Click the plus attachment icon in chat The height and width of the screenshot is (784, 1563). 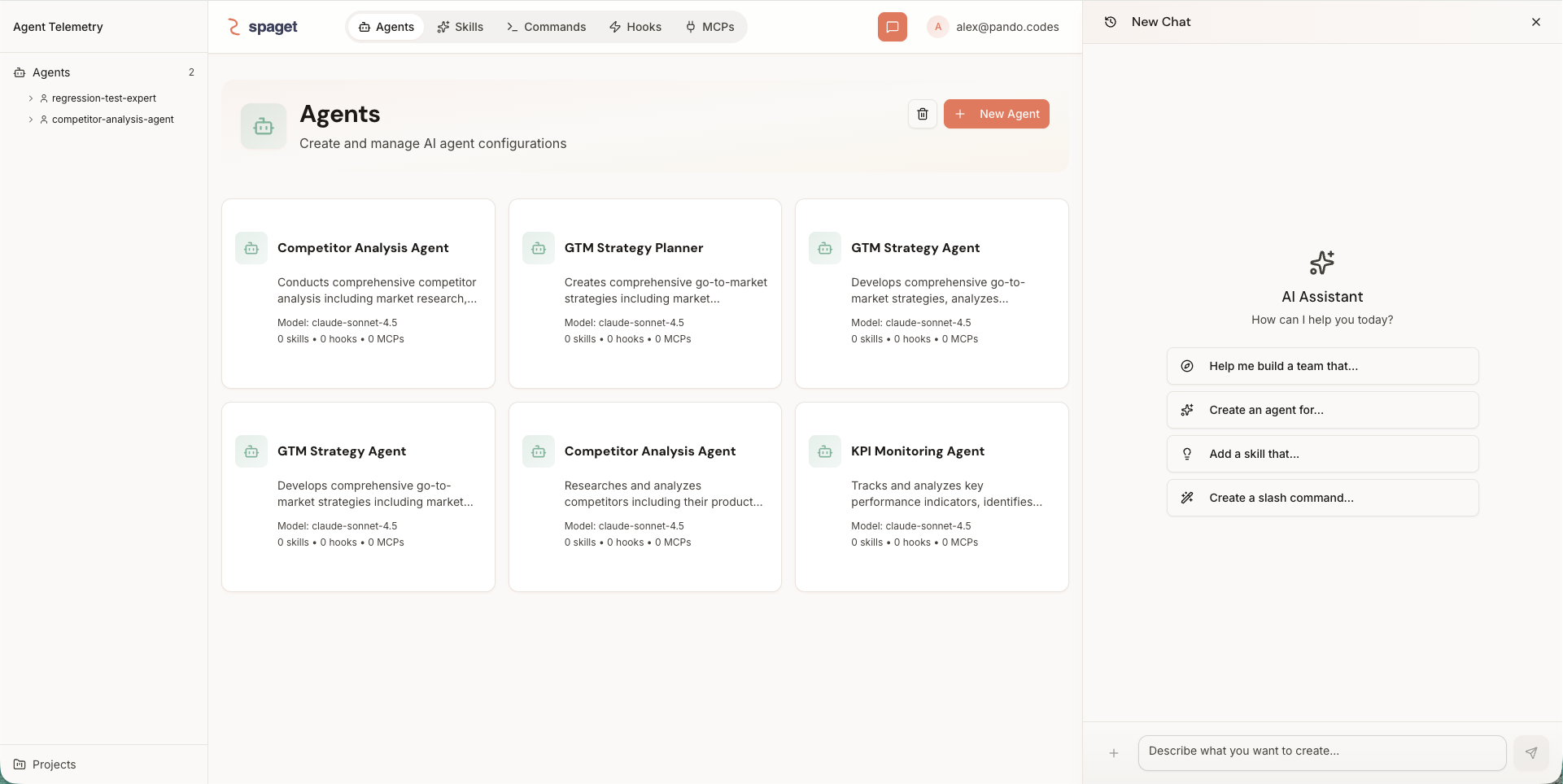(x=1113, y=753)
